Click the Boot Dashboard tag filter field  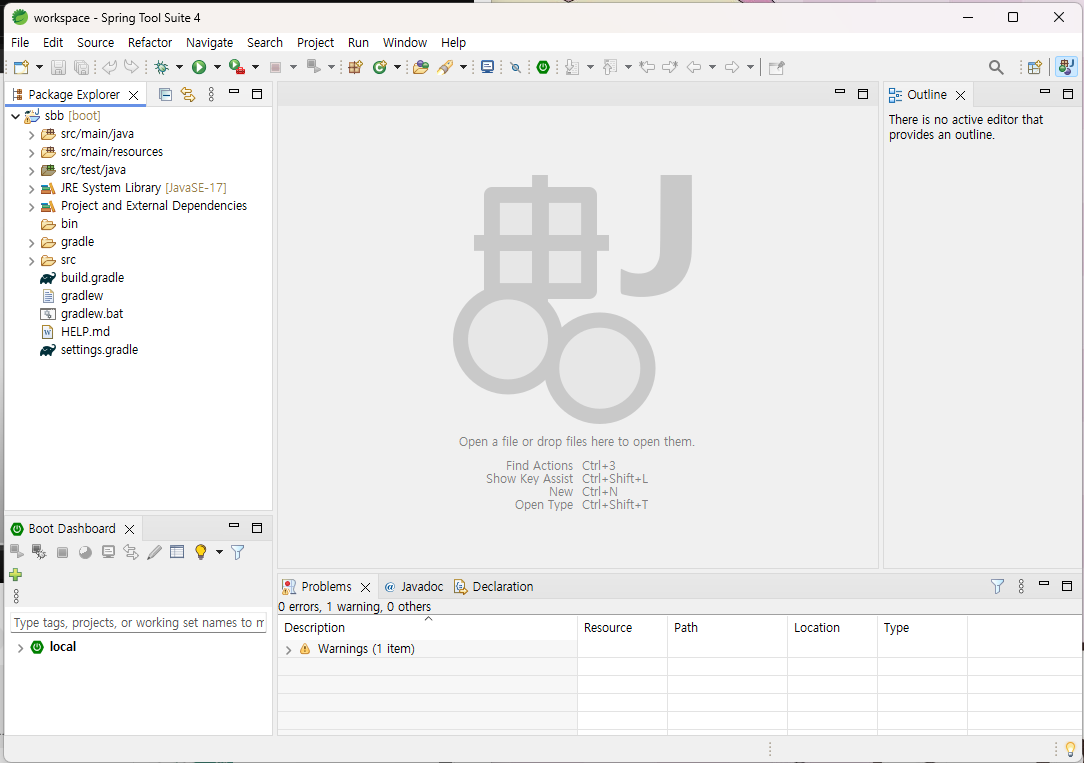[x=138, y=623]
